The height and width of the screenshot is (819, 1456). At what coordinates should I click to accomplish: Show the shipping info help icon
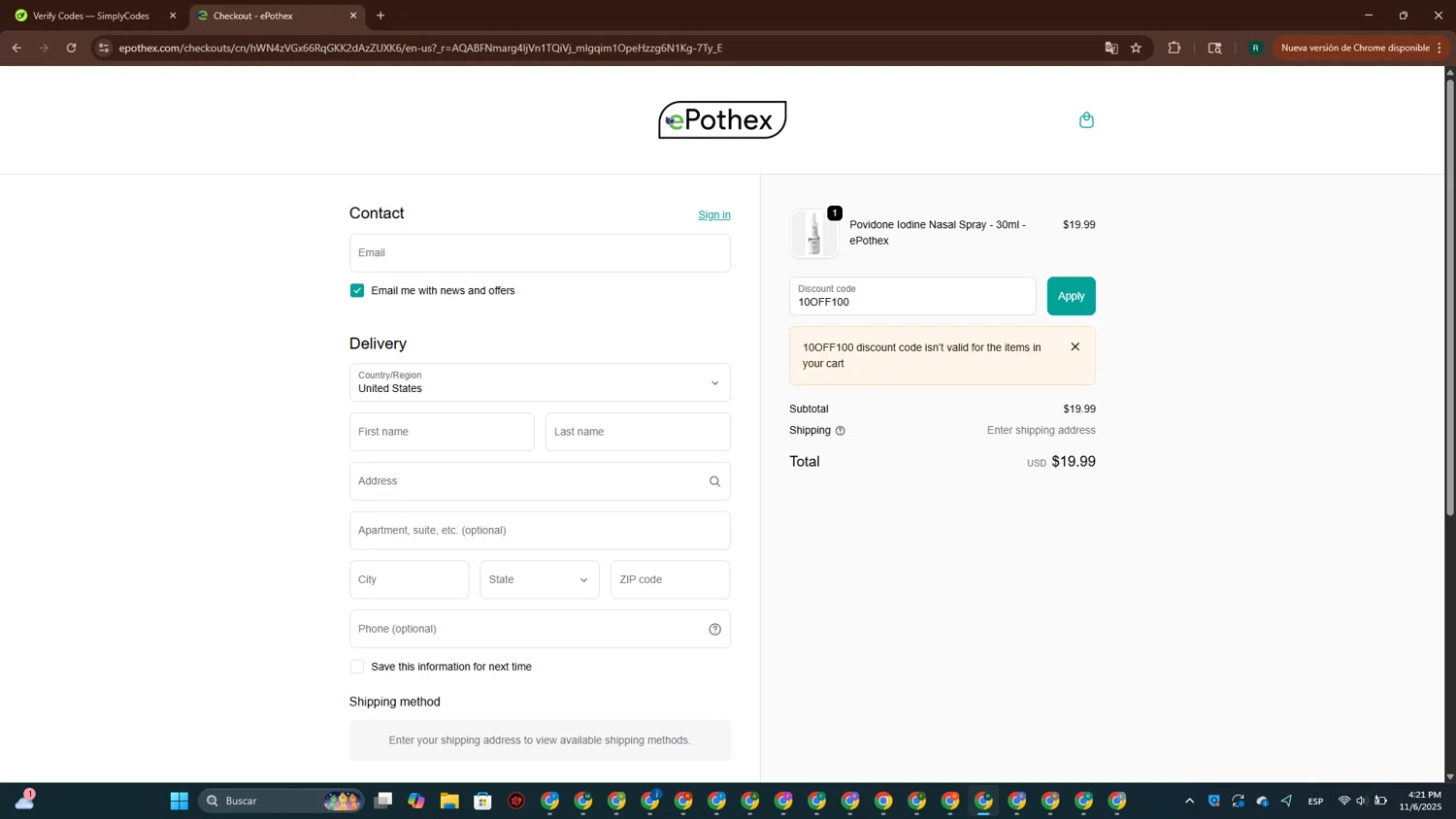point(841,431)
